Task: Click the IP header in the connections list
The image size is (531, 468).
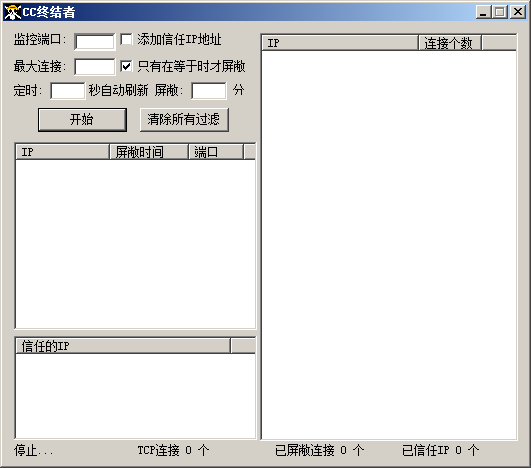Action: click(340, 43)
